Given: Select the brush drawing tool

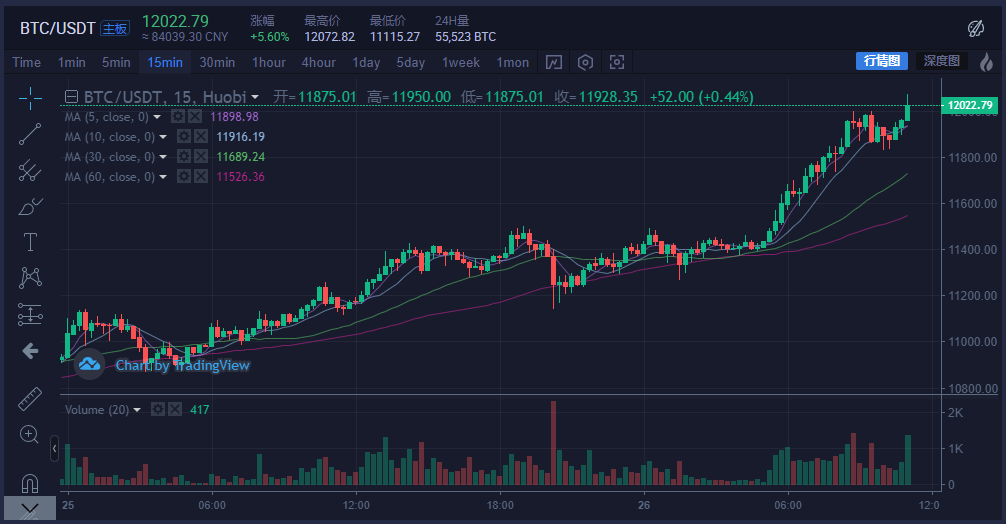Looking at the screenshot, I should (x=30, y=207).
